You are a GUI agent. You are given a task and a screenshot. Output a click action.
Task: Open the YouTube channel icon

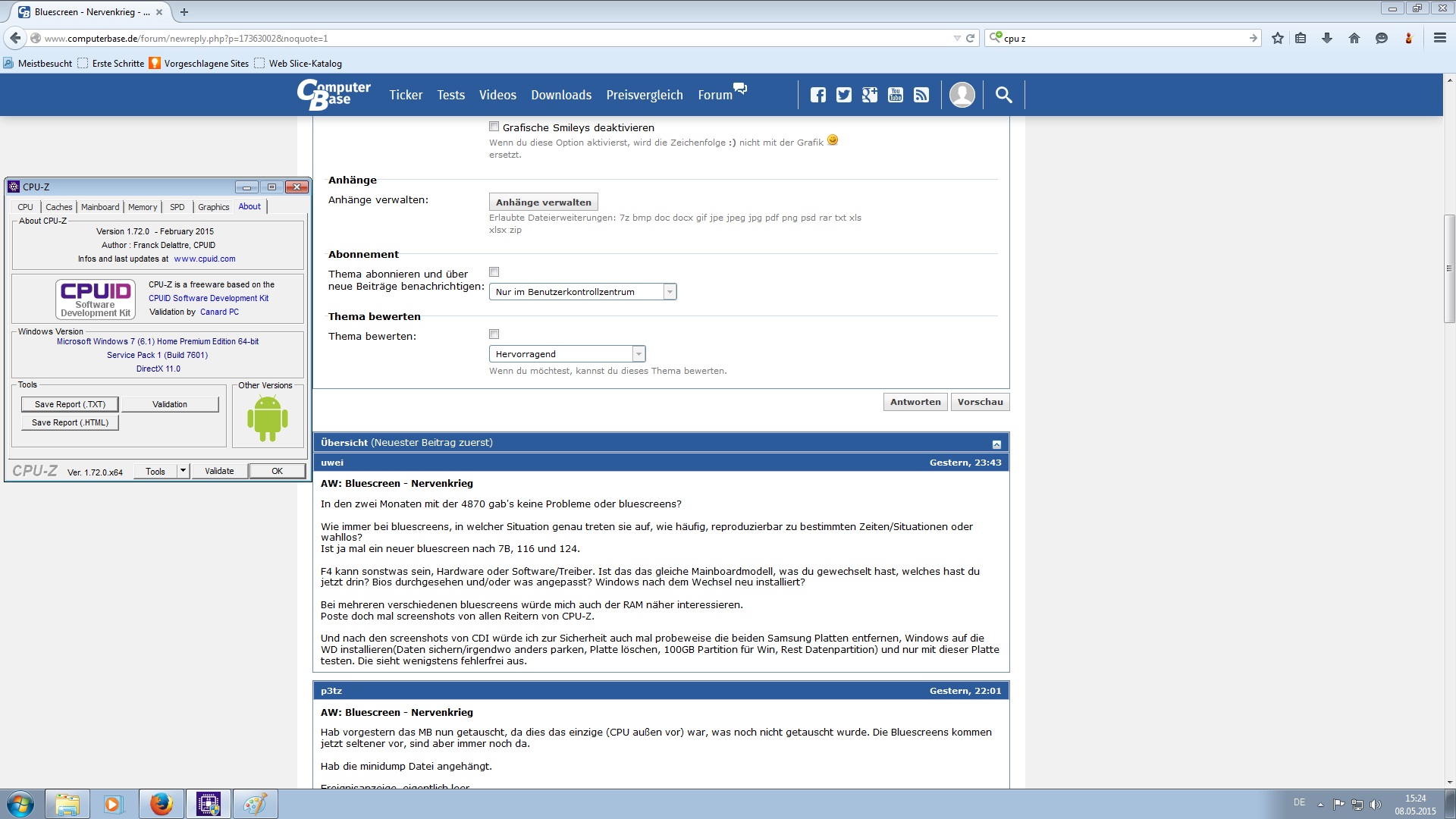(x=896, y=95)
